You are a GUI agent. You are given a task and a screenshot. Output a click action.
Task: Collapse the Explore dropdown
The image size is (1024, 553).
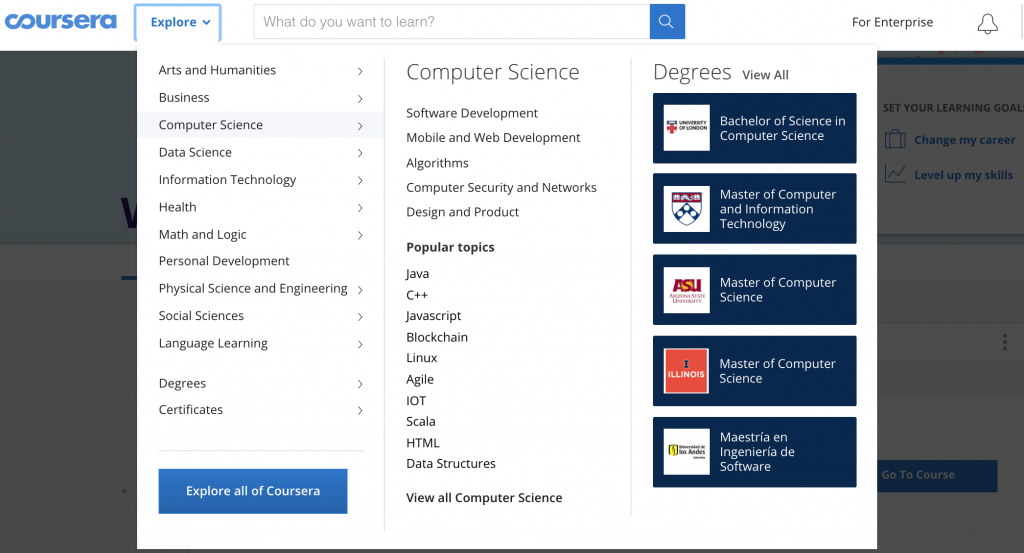click(178, 22)
